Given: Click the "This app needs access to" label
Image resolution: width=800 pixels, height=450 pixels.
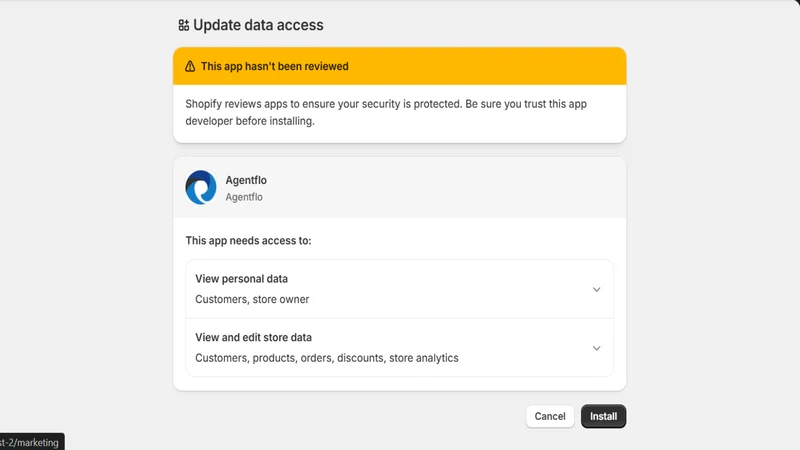Looking at the screenshot, I should (248, 240).
